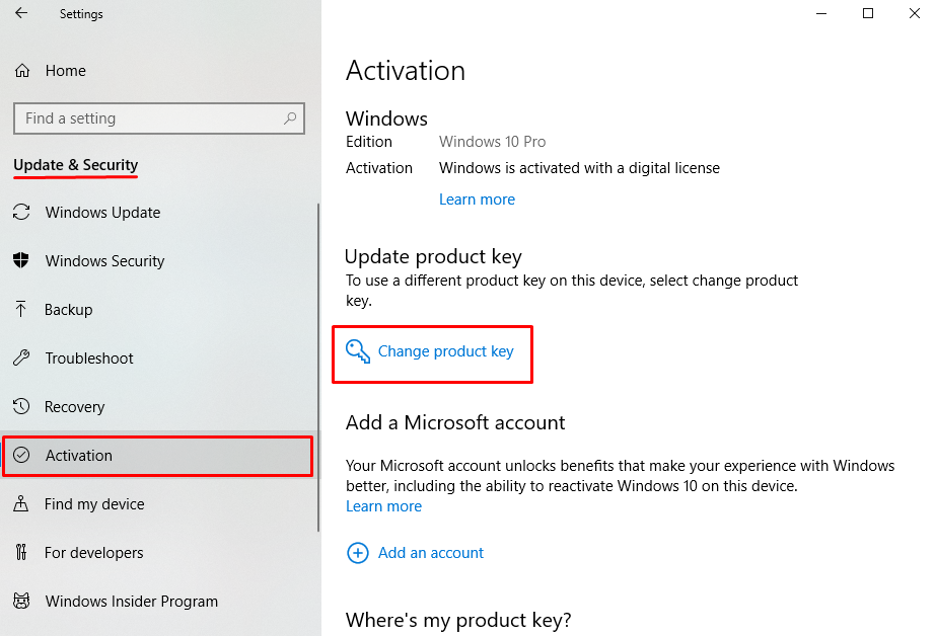Click the Windows Update refresh icon
This screenshot has width=936, height=636.
pos(21,212)
